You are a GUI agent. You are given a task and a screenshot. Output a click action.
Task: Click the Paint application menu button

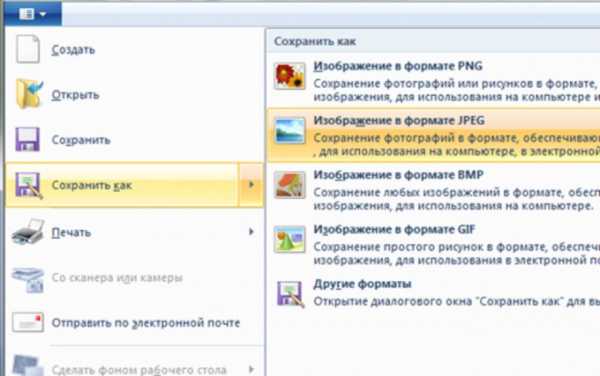pyautogui.click(x=33, y=14)
